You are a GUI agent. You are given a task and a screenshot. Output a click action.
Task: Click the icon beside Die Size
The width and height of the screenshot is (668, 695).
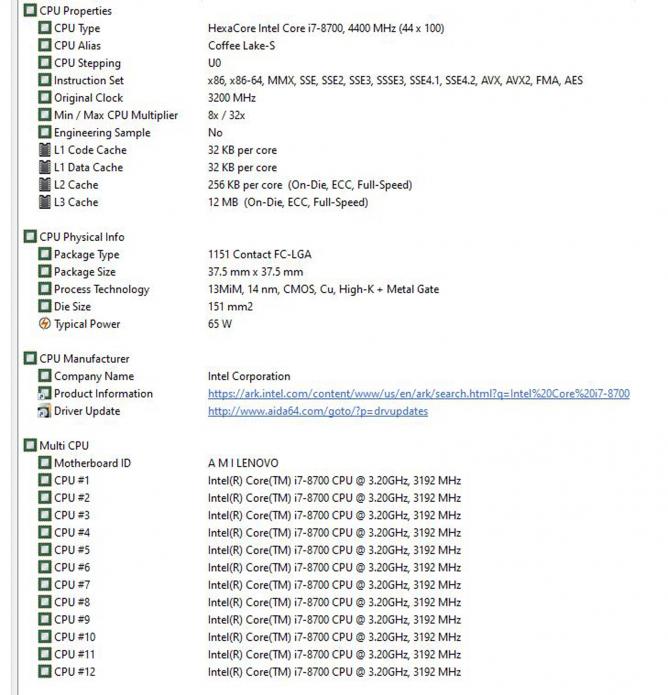pos(45,306)
